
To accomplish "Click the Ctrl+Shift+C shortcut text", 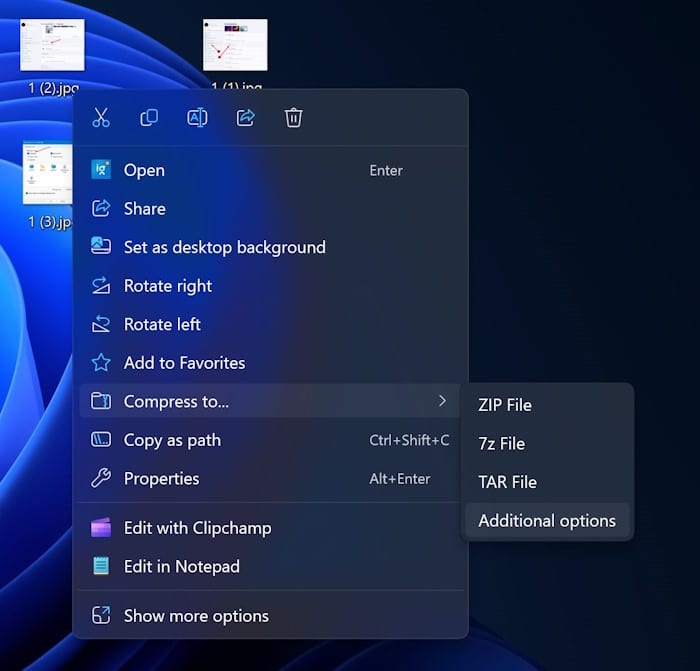I will (x=409, y=440).
